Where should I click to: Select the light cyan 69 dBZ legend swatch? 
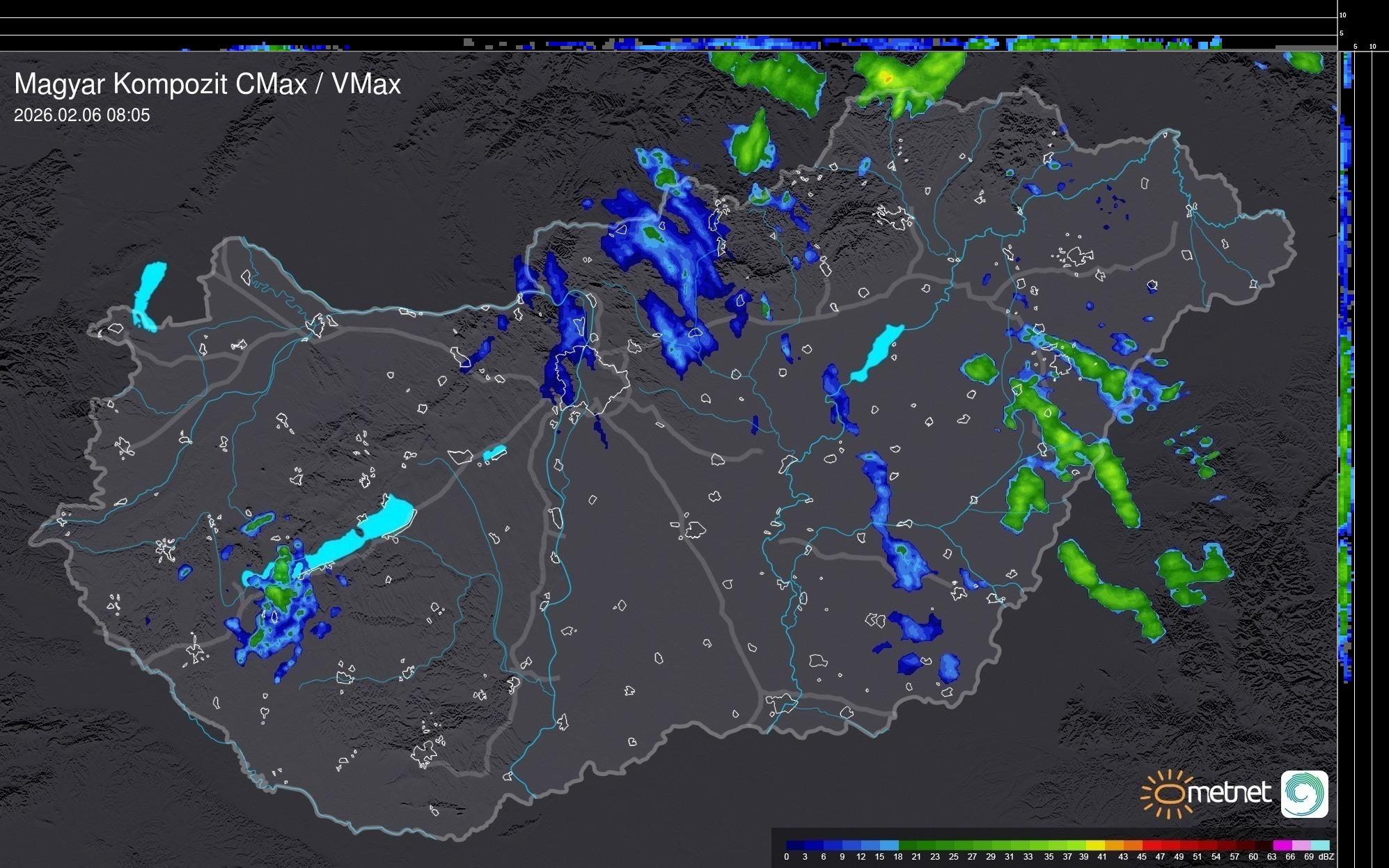[x=1320, y=845]
